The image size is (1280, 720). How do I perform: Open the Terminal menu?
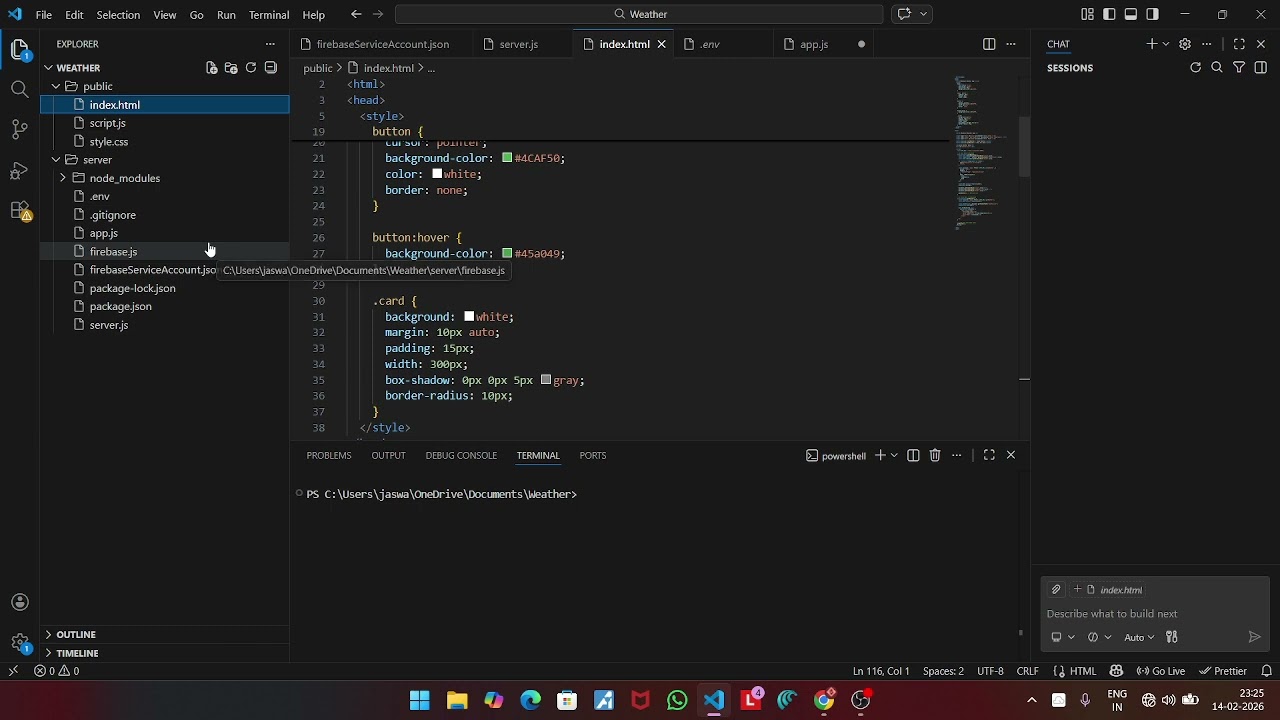pyautogui.click(x=269, y=15)
